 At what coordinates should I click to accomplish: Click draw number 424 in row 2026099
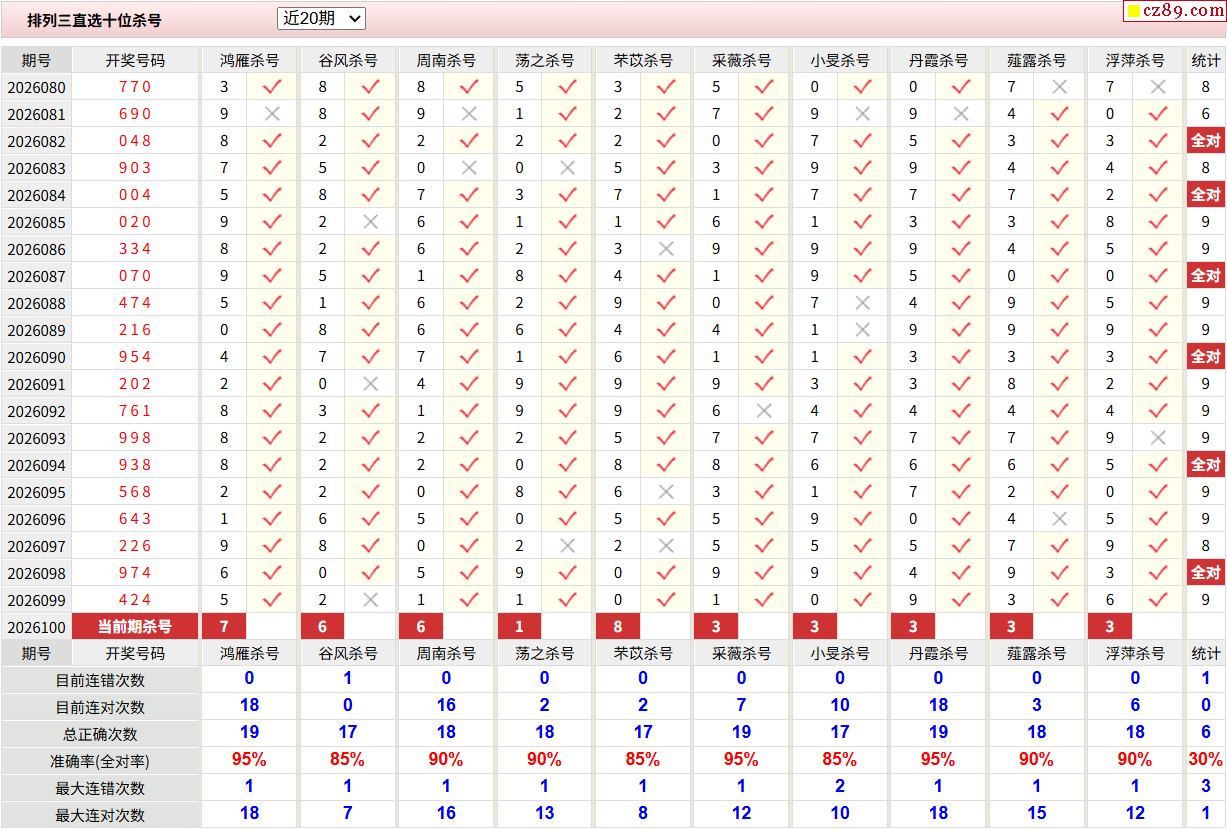(x=135, y=600)
